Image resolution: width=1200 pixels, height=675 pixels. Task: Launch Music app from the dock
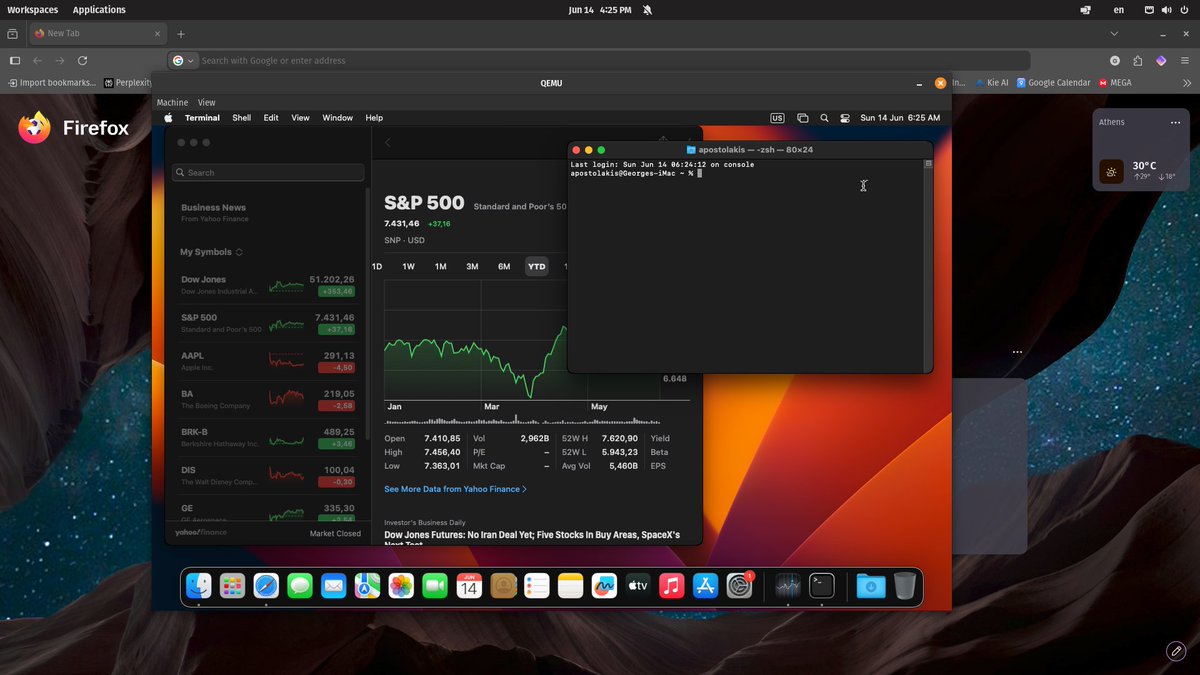(672, 586)
